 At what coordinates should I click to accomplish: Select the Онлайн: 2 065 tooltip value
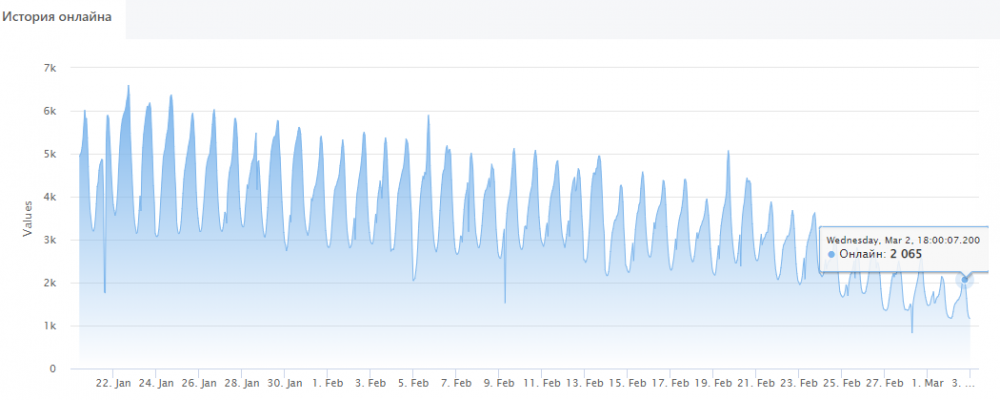pos(880,255)
